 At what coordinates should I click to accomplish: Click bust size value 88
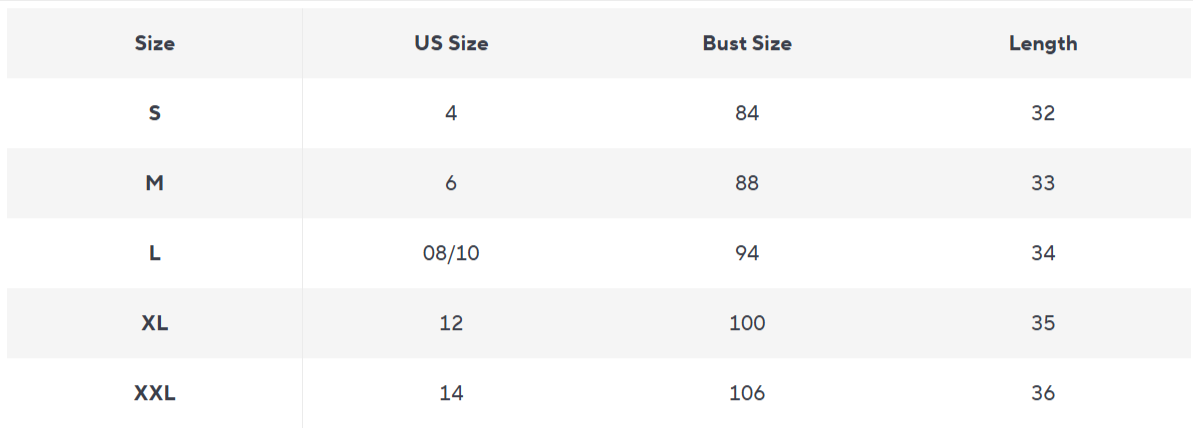pos(747,183)
